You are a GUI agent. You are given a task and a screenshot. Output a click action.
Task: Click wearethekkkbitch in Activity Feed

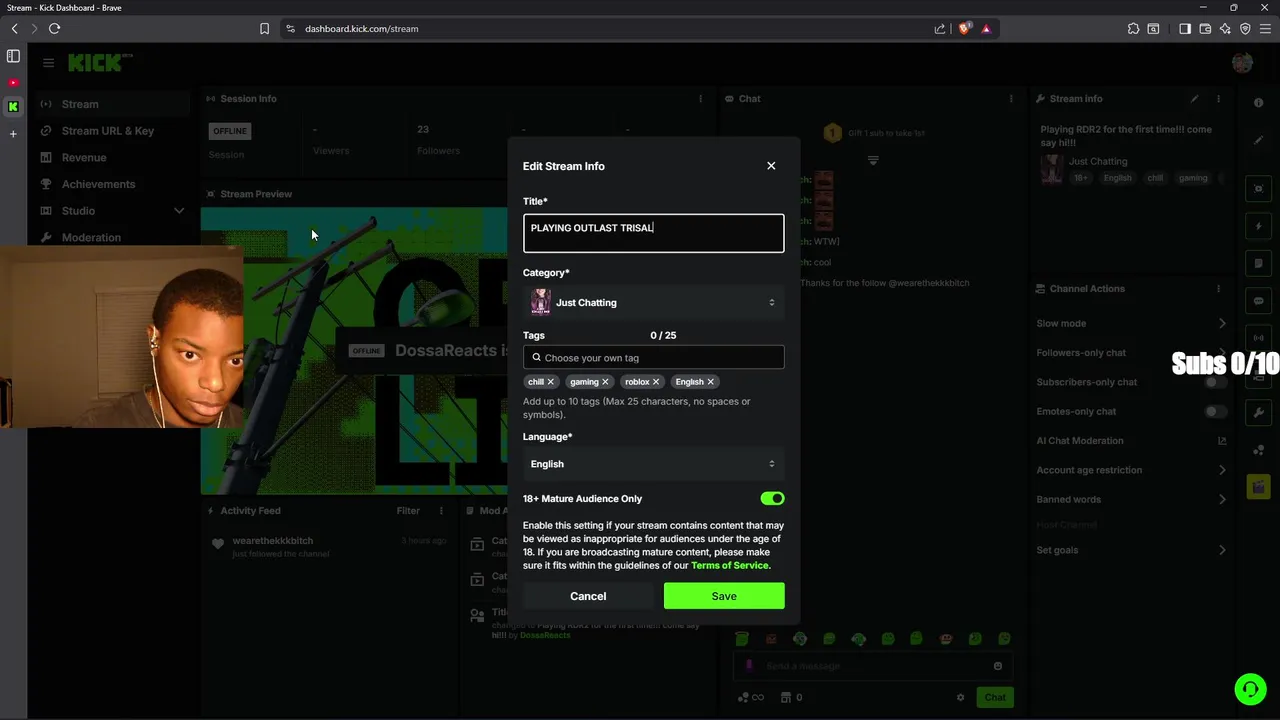click(273, 541)
